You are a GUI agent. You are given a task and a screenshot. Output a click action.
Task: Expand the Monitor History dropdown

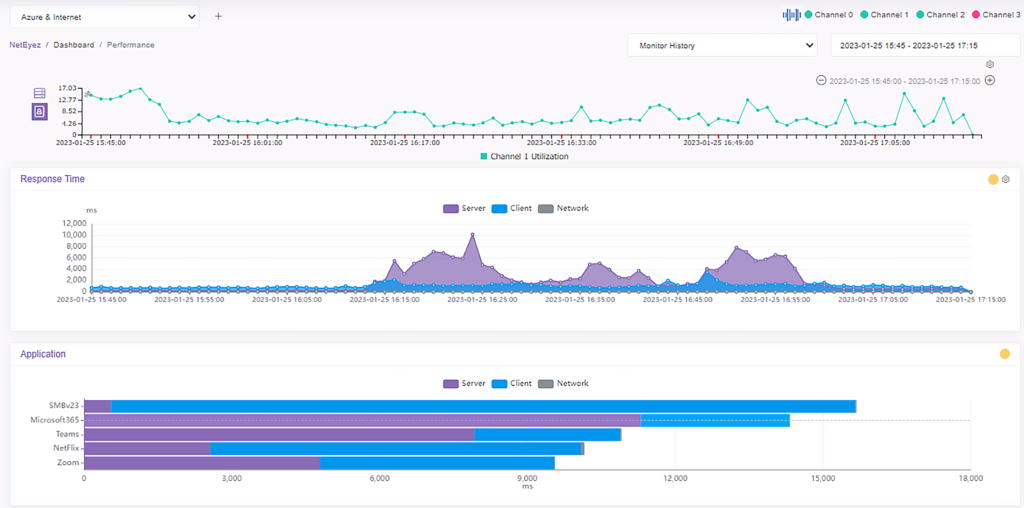[x=722, y=46]
